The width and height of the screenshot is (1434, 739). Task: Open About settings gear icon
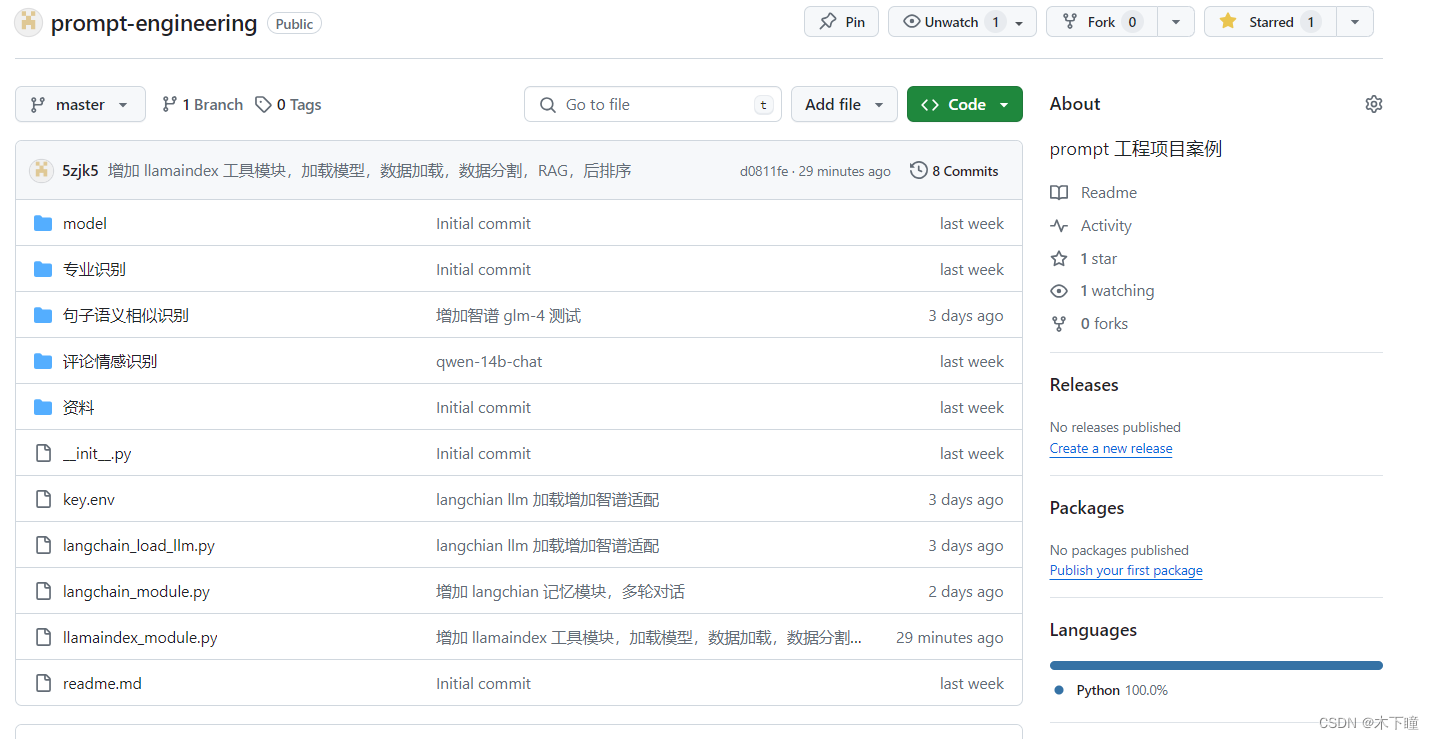click(1374, 104)
